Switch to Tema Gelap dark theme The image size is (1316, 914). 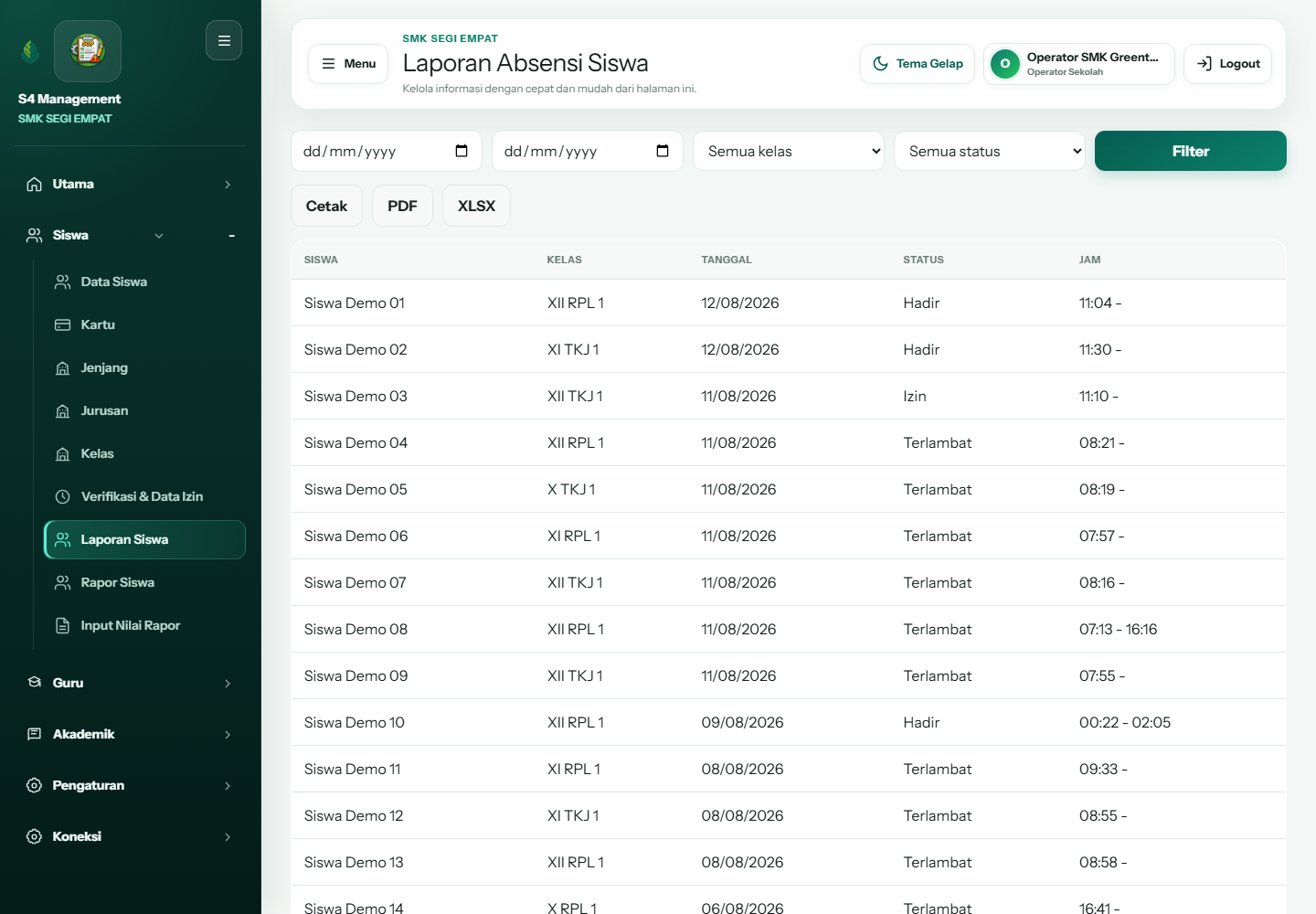point(918,64)
